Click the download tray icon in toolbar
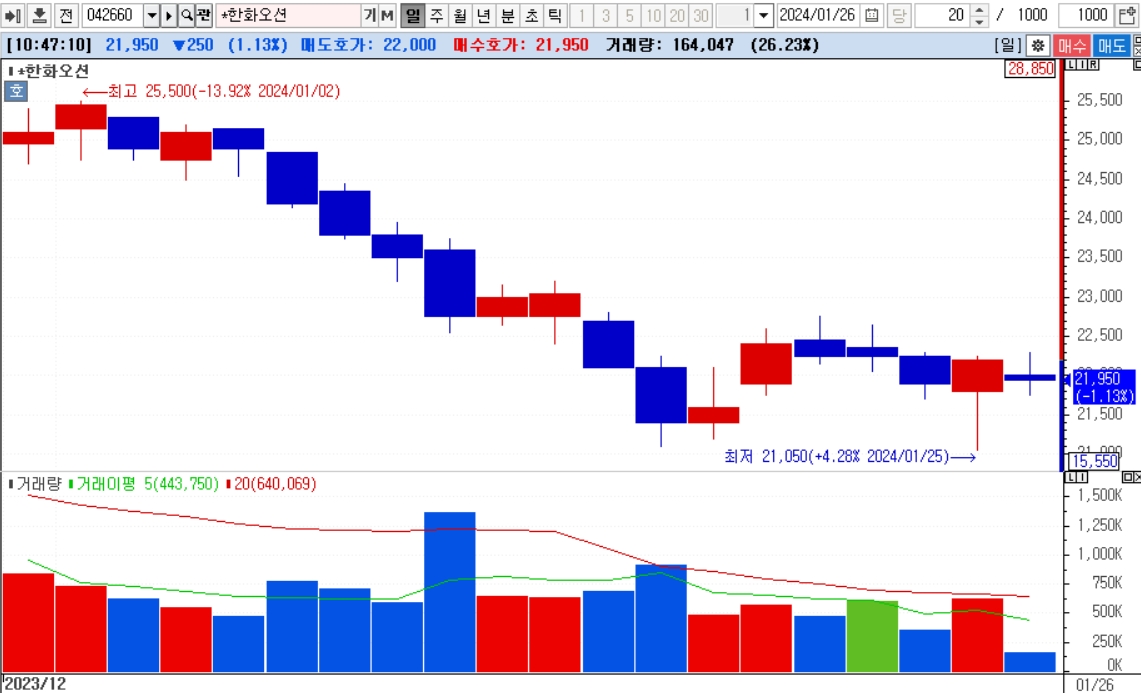The image size is (1141, 693). [39, 15]
